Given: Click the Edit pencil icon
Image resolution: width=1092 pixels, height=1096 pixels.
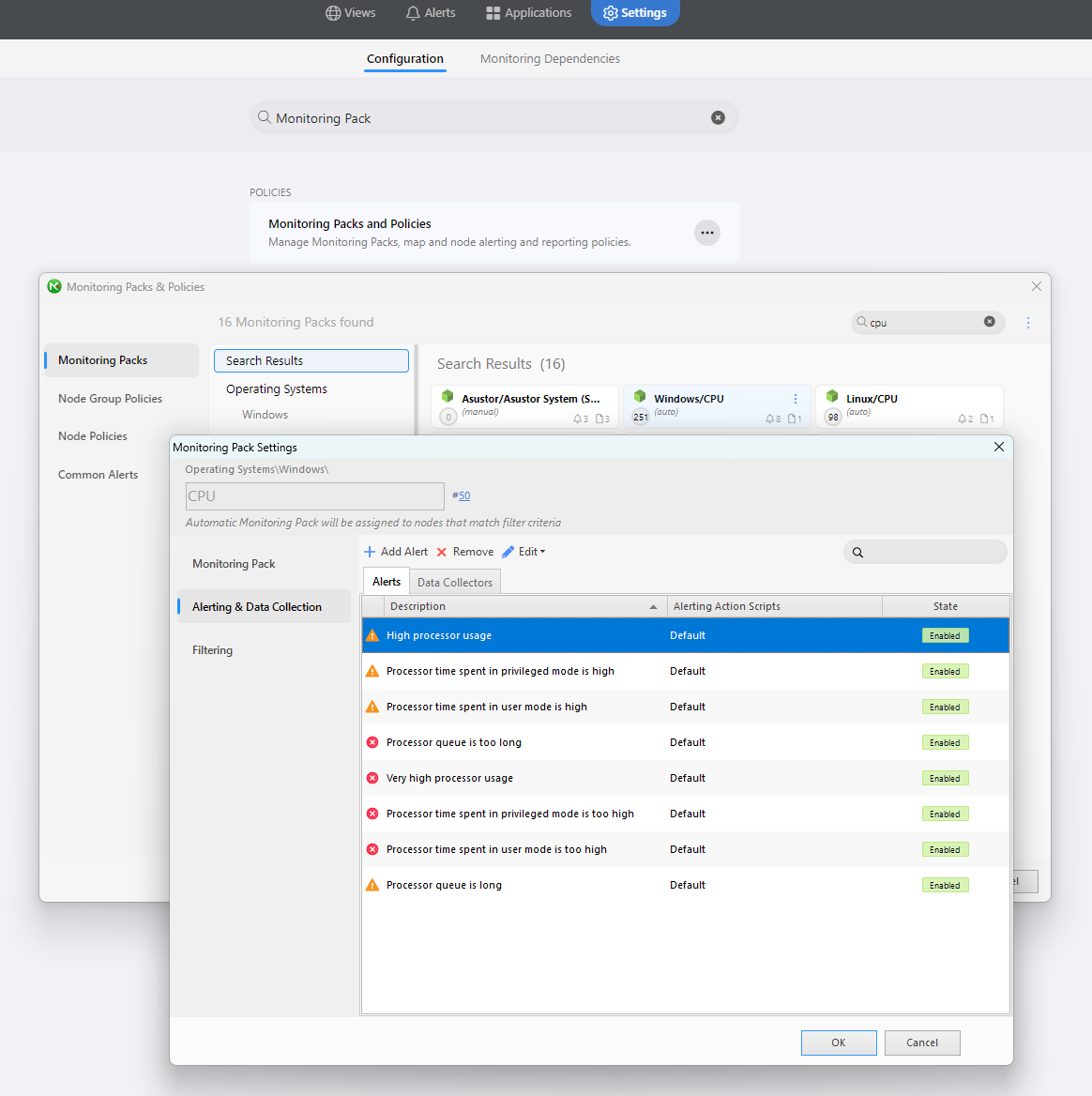Looking at the screenshot, I should (x=506, y=551).
